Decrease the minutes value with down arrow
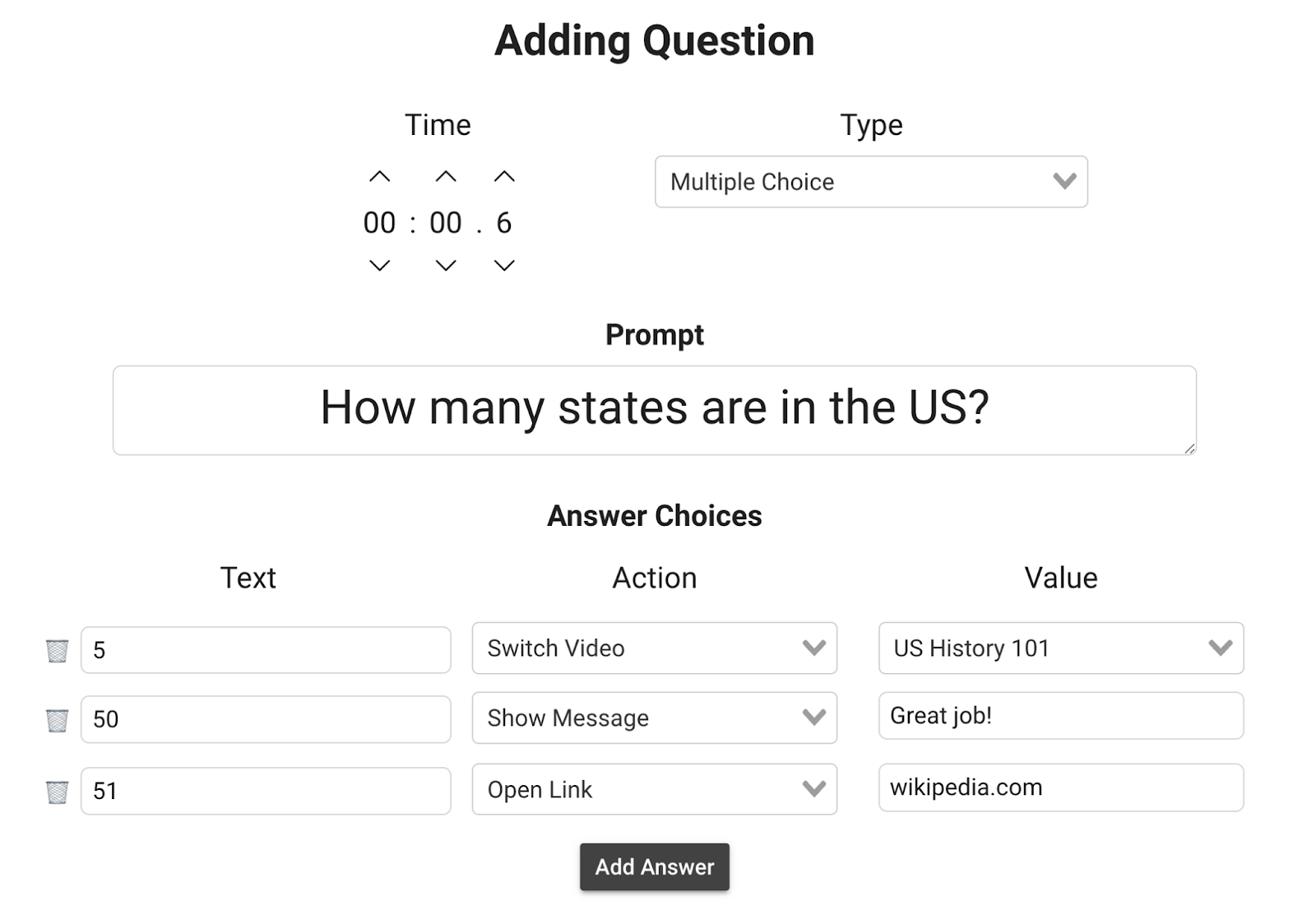1316x920 pixels. [x=446, y=265]
